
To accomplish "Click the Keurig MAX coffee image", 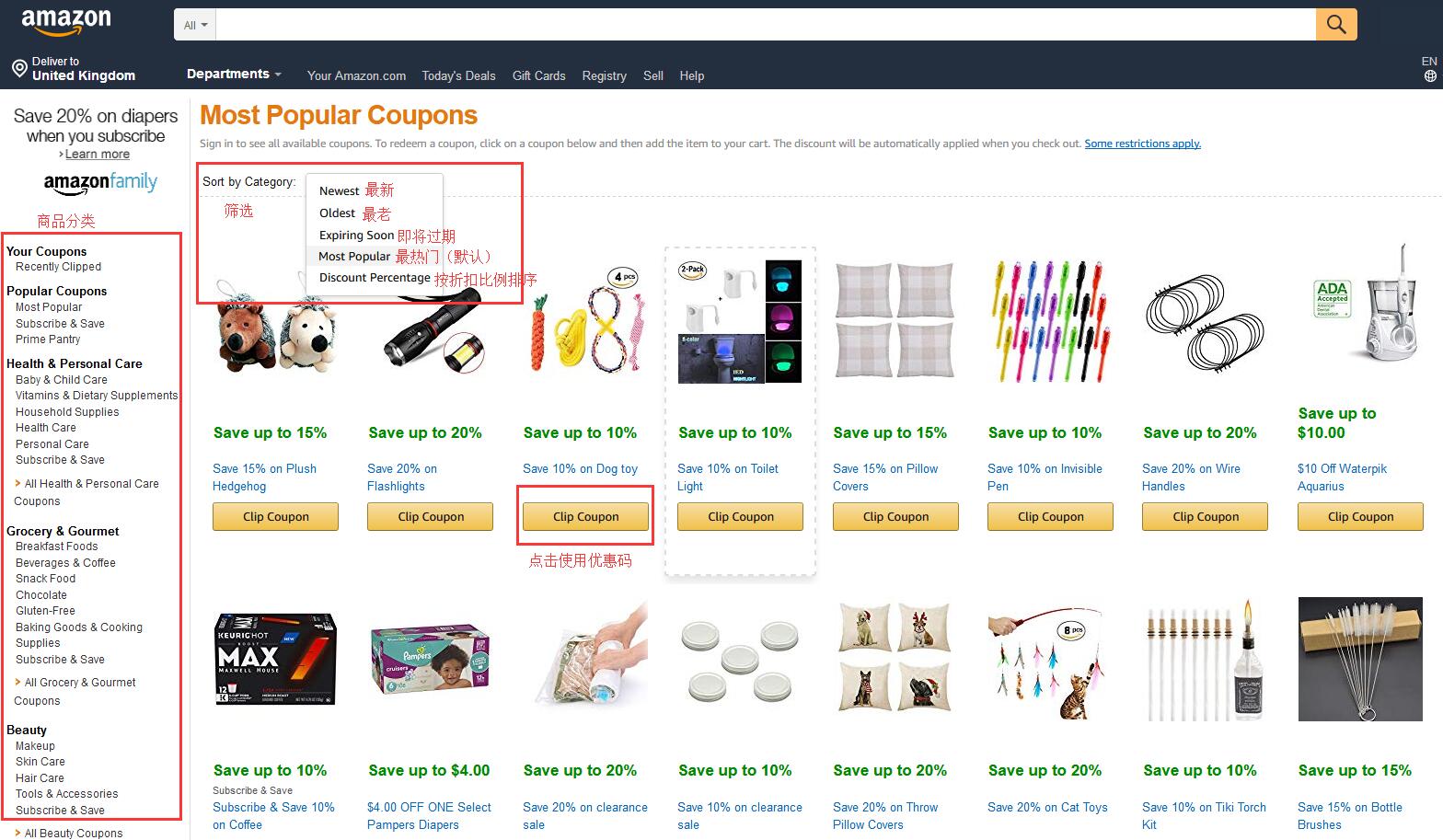I will pyautogui.click(x=275, y=660).
